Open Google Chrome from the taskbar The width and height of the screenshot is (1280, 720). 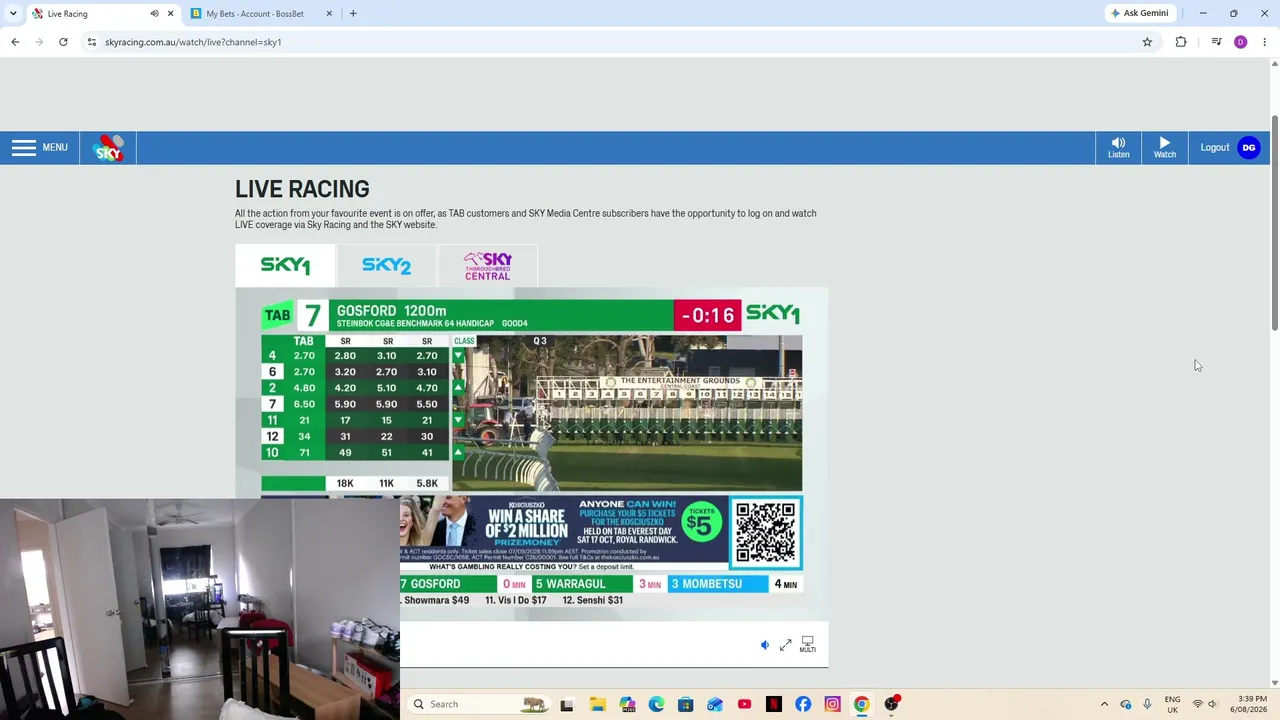(861, 704)
